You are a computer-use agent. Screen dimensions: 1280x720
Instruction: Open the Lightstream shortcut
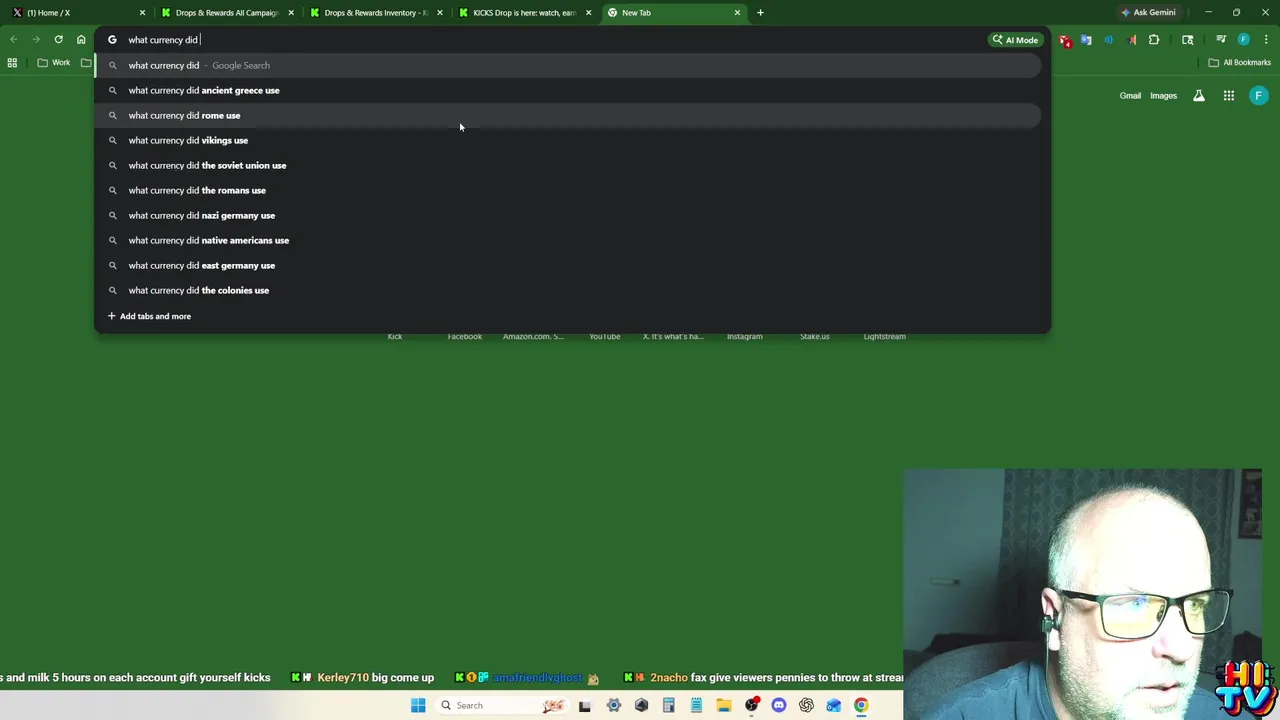tap(884, 336)
